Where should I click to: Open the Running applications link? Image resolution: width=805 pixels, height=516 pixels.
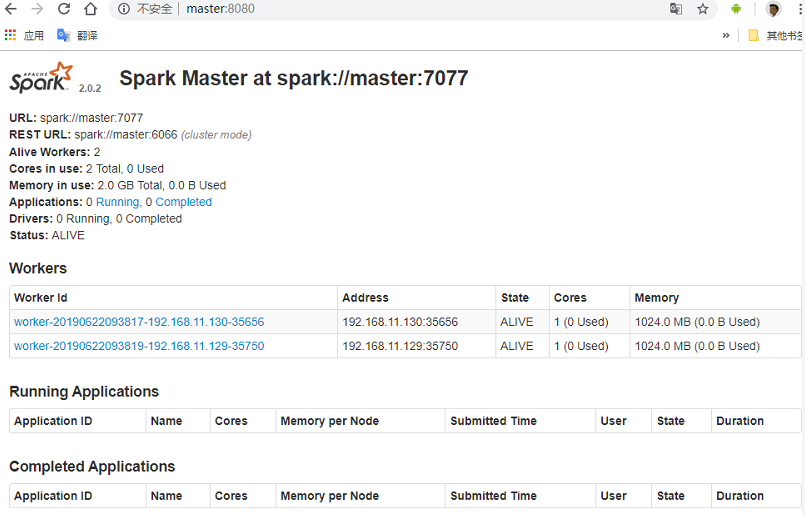[x=118, y=202]
